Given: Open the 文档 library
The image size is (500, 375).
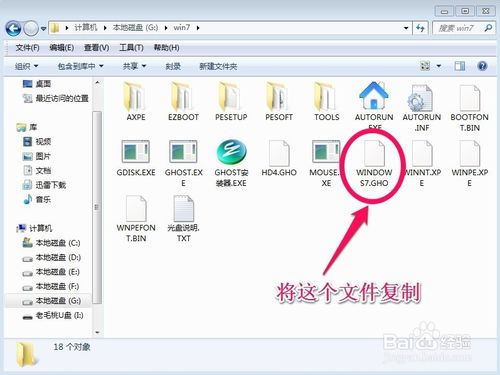Looking at the screenshot, I should point(37,171).
